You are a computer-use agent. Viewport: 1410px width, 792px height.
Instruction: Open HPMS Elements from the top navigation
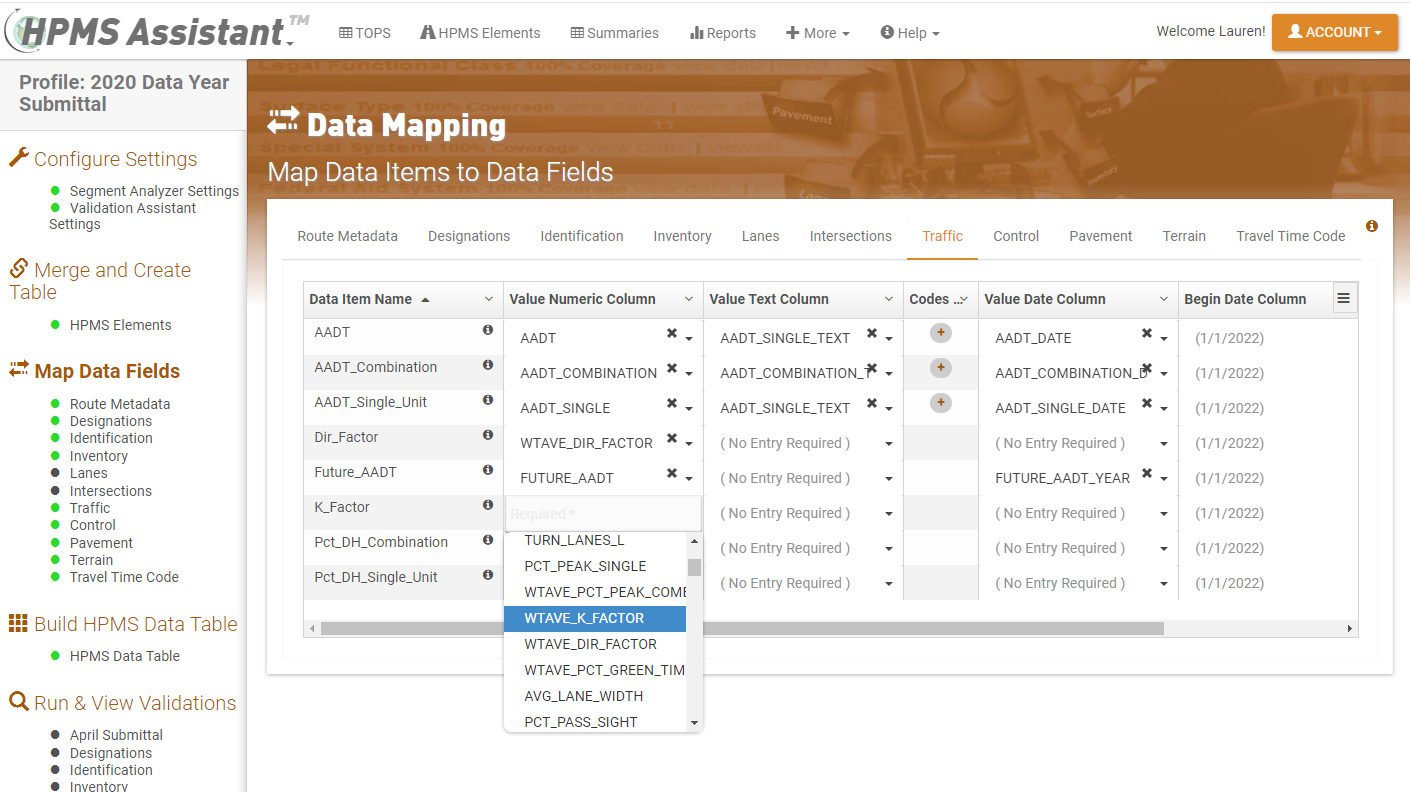480,33
